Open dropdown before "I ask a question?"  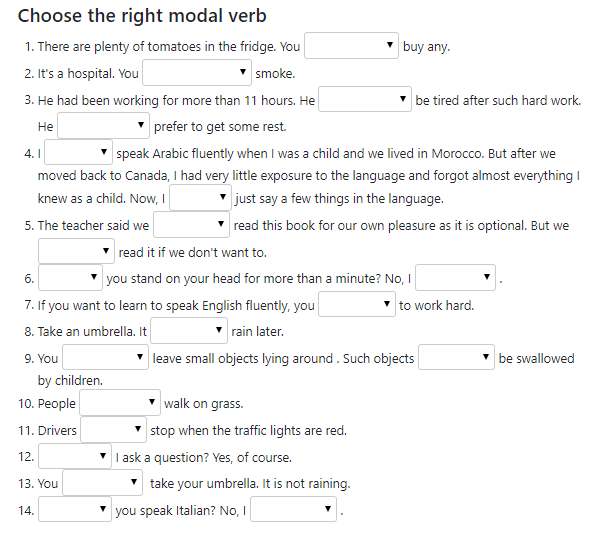coord(75,456)
